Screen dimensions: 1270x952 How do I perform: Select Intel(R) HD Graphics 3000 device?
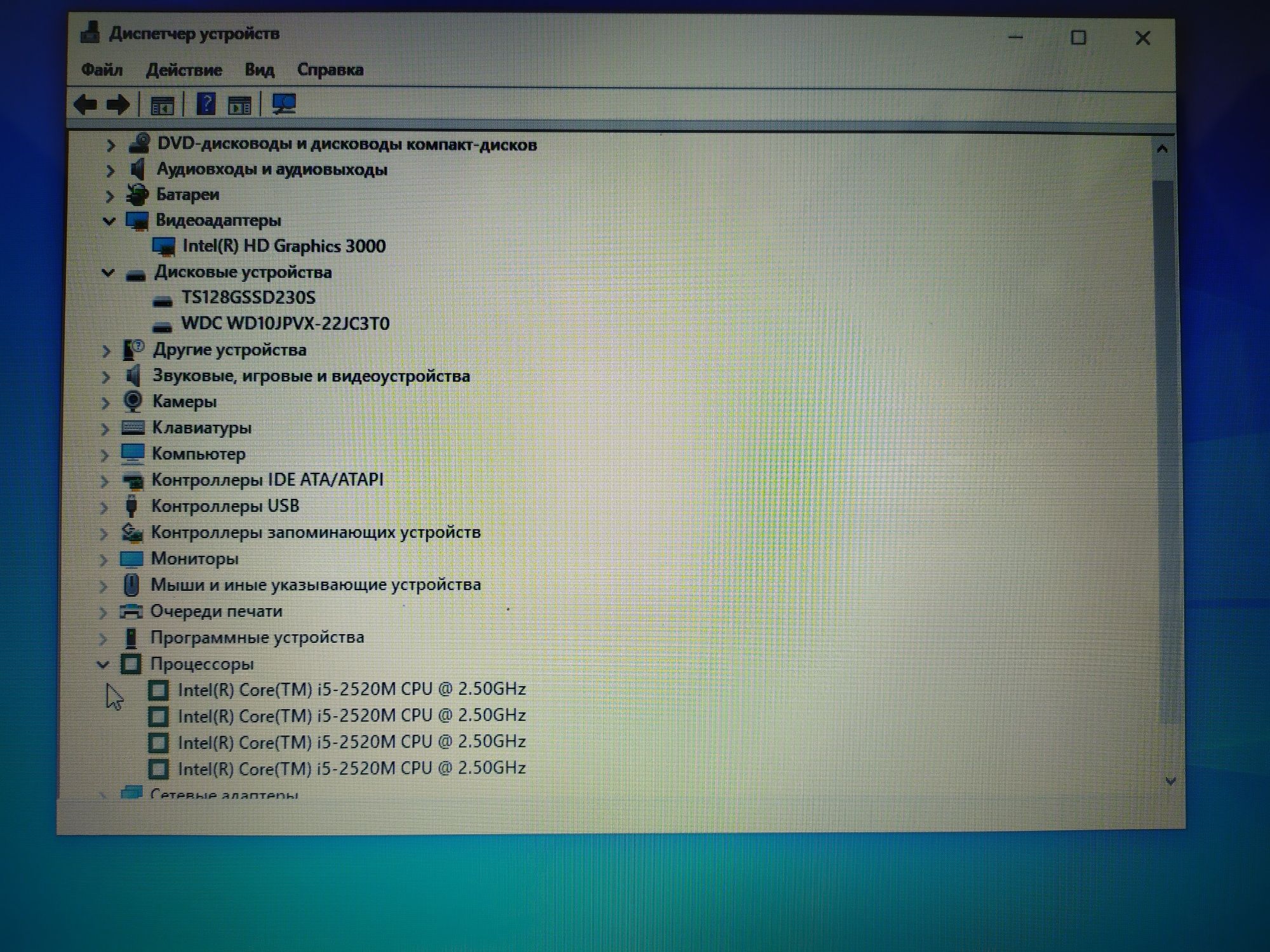click(284, 246)
